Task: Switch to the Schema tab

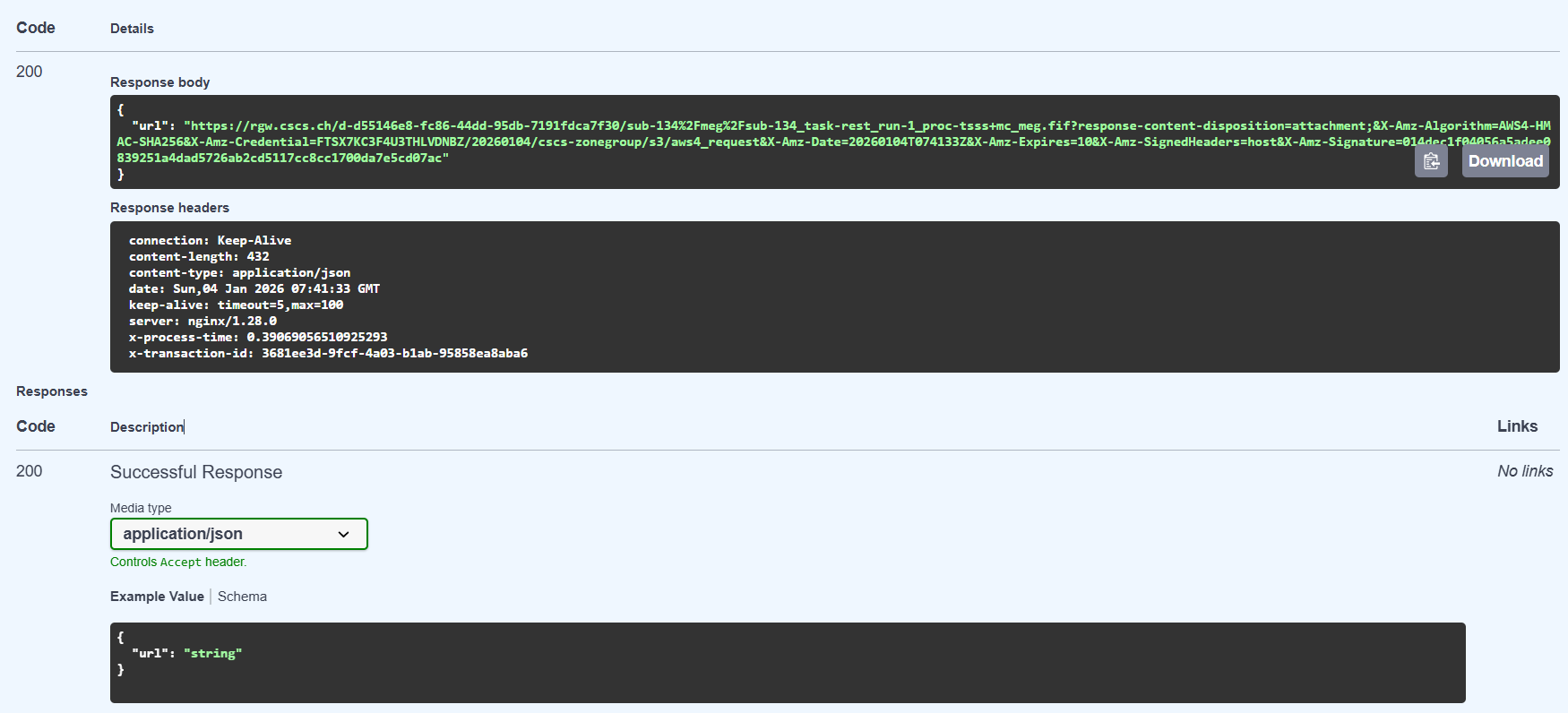Action: click(242, 597)
